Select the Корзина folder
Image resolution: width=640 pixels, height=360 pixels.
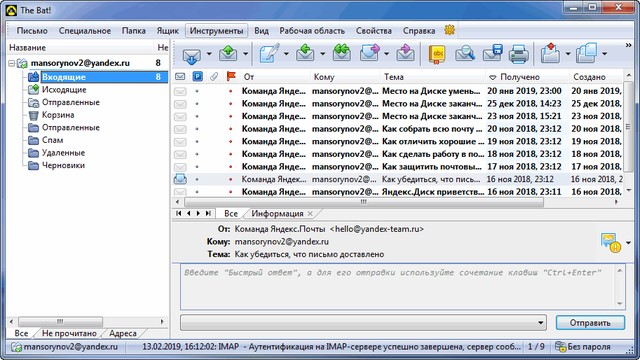pyautogui.click(x=58, y=115)
